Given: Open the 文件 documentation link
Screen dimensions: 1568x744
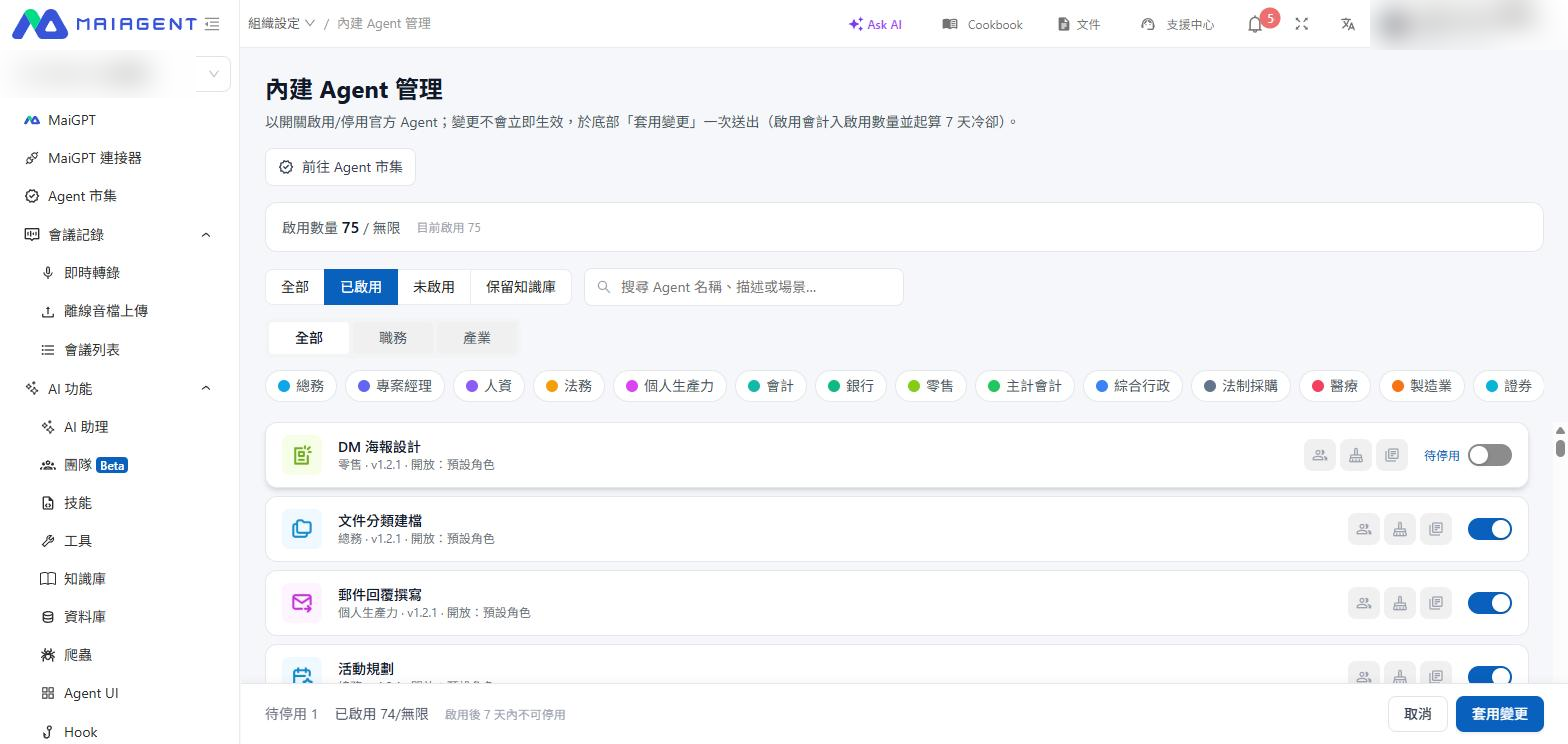Looking at the screenshot, I should [x=1079, y=24].
